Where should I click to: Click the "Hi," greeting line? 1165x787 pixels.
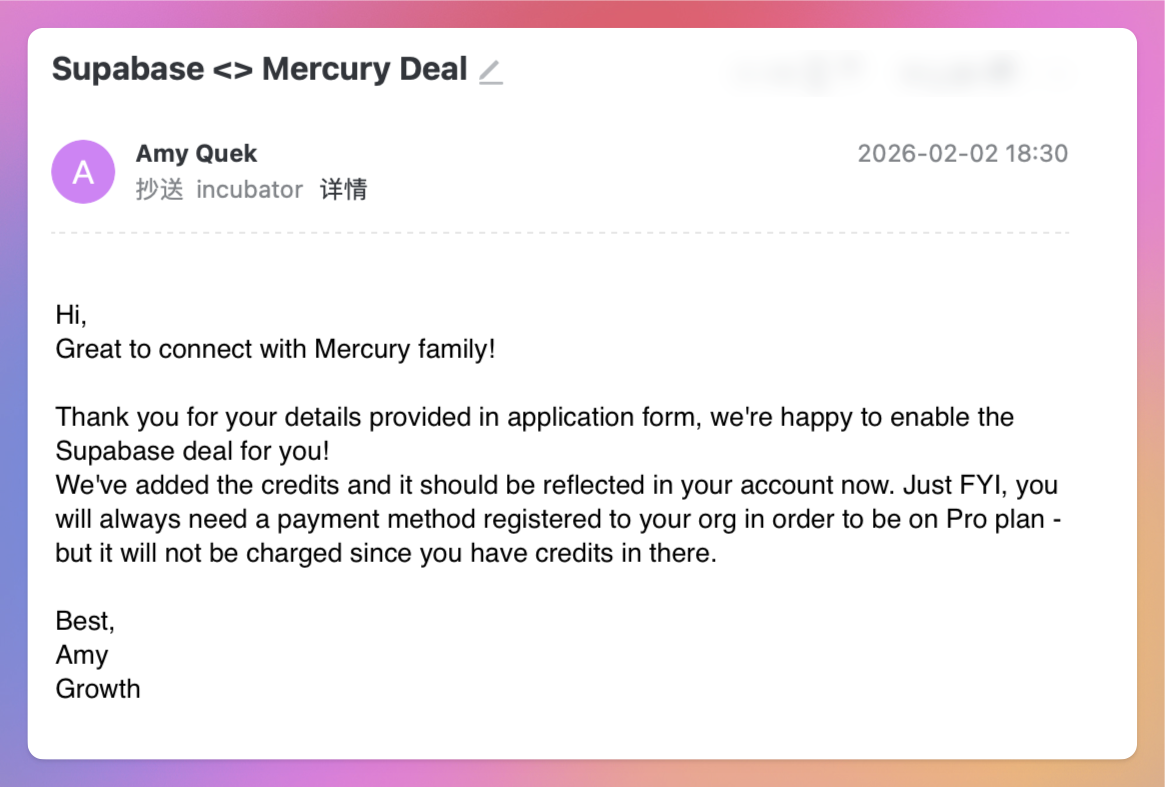(x=71, y=315)
